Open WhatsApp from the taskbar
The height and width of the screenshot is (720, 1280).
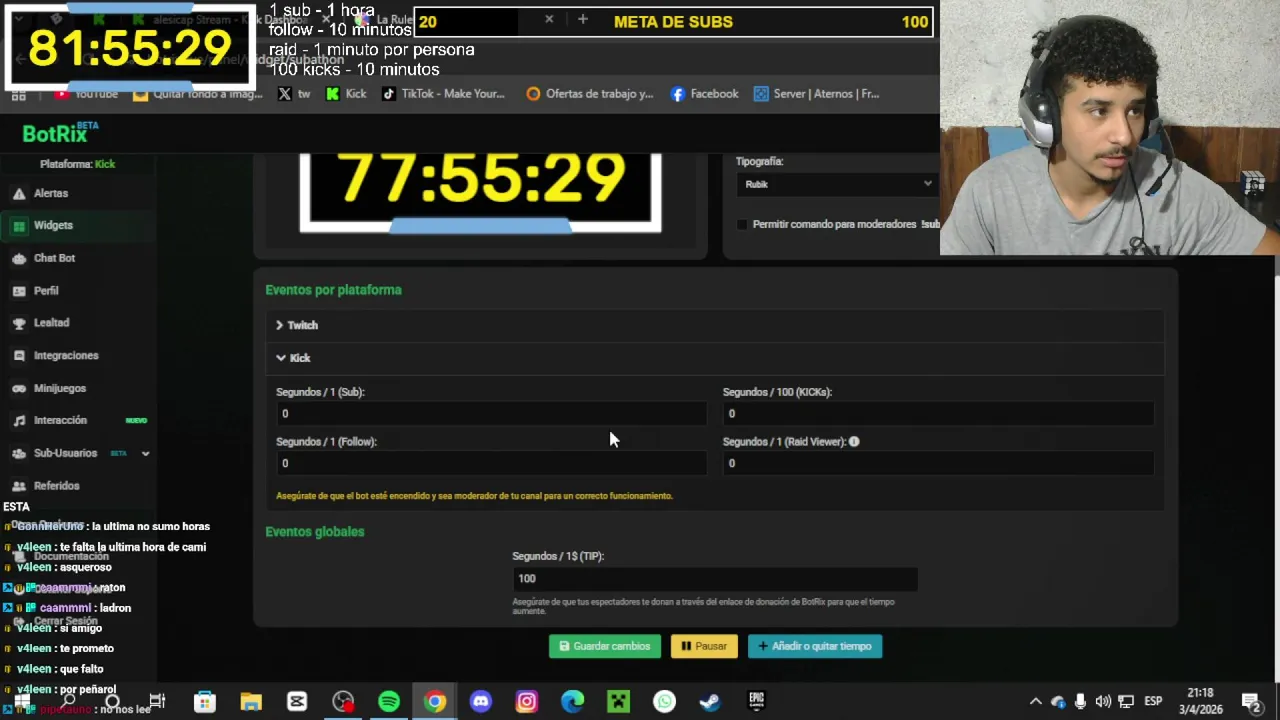(665, 702)
